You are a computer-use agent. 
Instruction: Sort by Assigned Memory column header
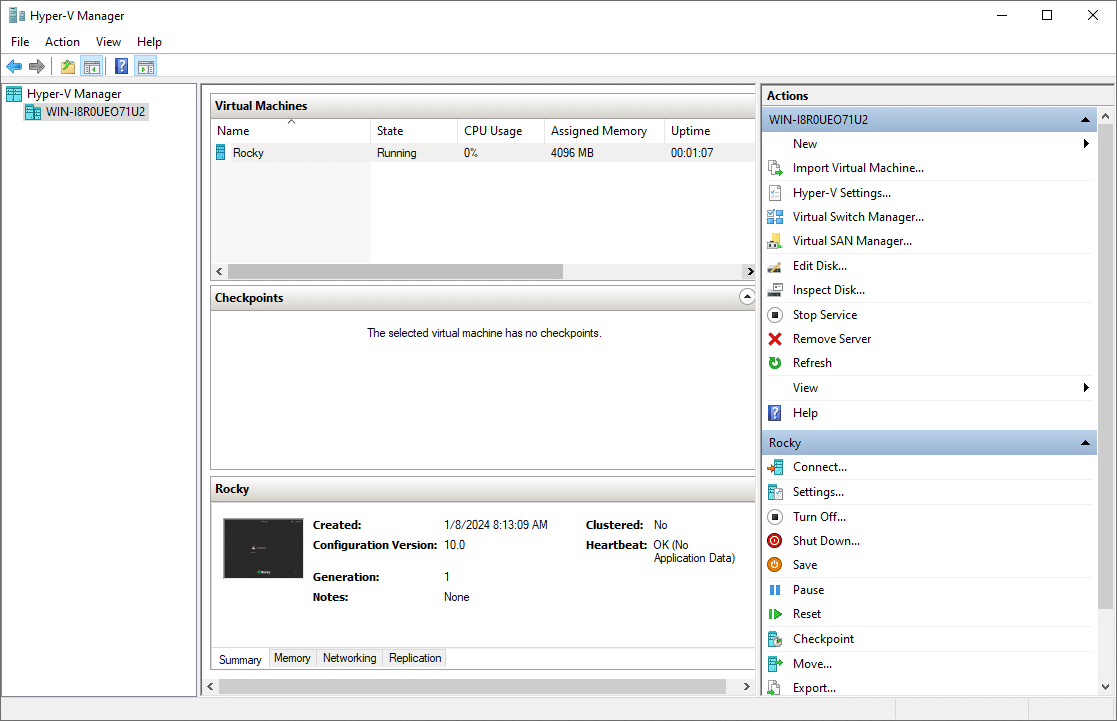pos(605,131)
